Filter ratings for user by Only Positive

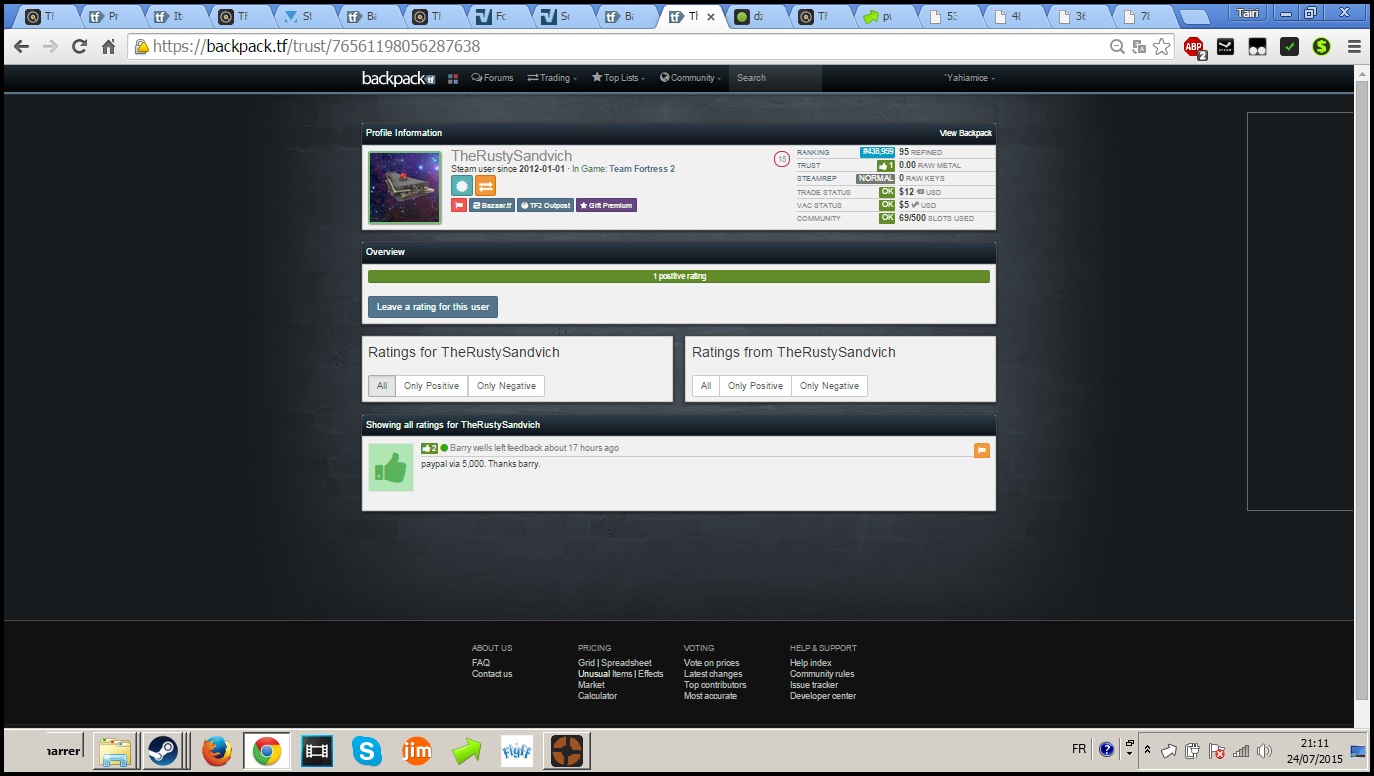431,386
